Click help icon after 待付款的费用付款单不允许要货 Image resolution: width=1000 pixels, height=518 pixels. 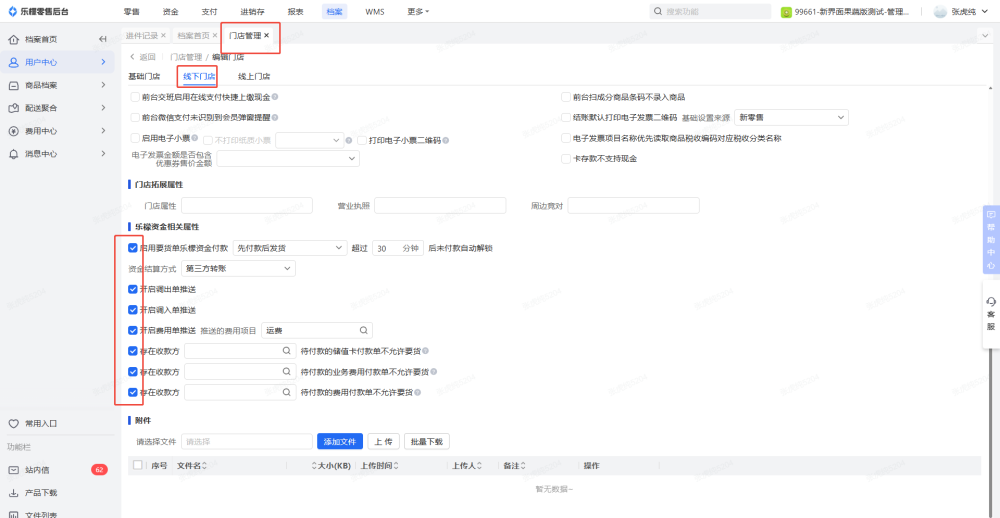[x=418, y=392]
